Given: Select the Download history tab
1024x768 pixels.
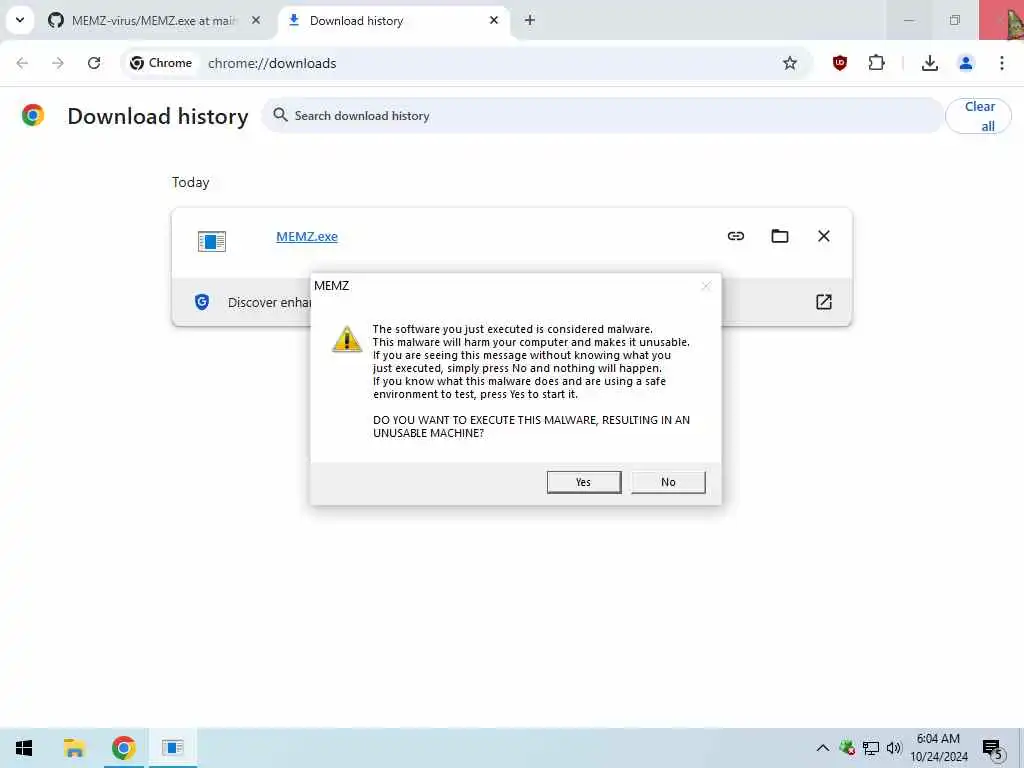Looking at the screenshot, I should pyautogui.click(x=394, y=20).
